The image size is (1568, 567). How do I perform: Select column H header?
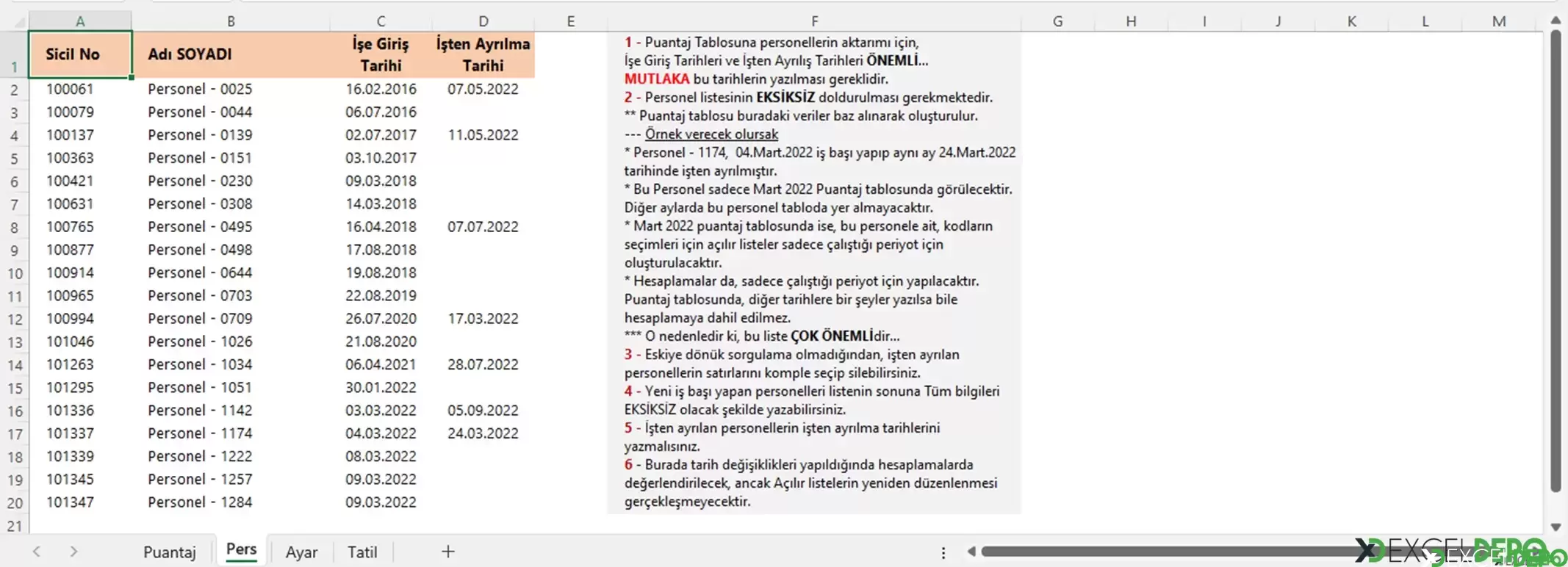point(1131,21)
